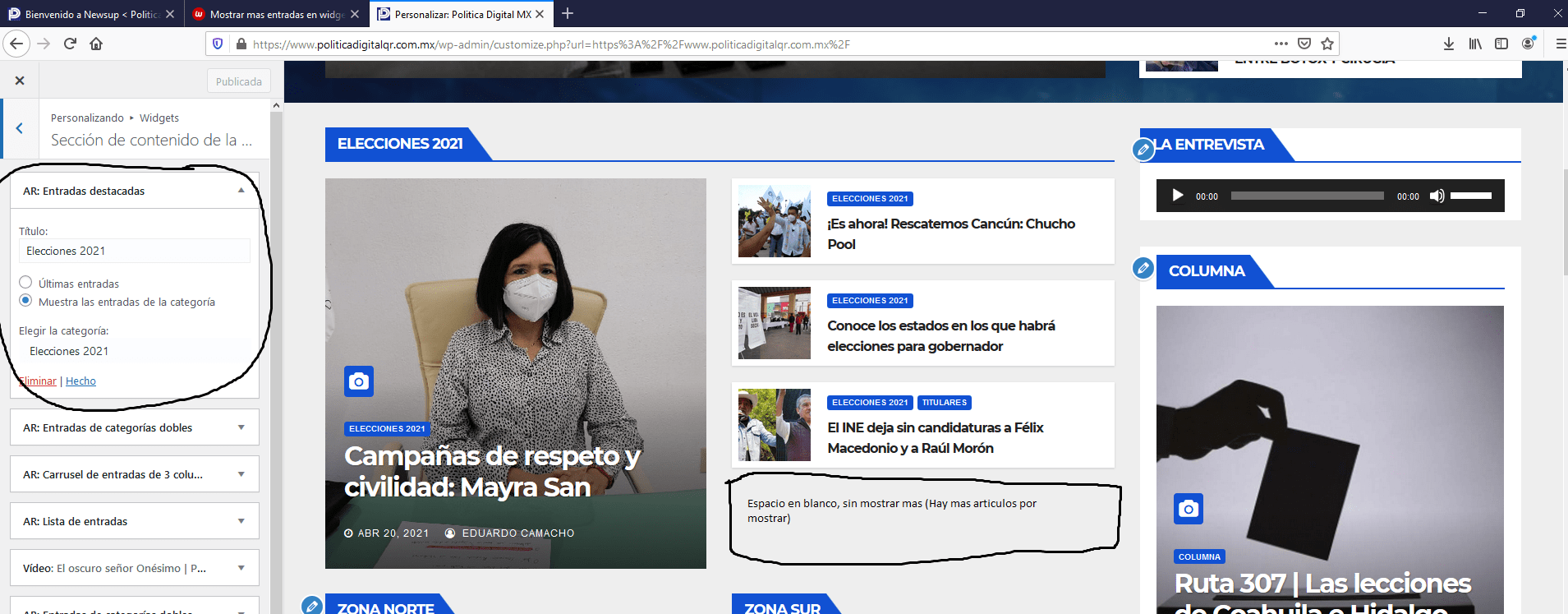Select Últimas entradas radio option

pos(25,283)
